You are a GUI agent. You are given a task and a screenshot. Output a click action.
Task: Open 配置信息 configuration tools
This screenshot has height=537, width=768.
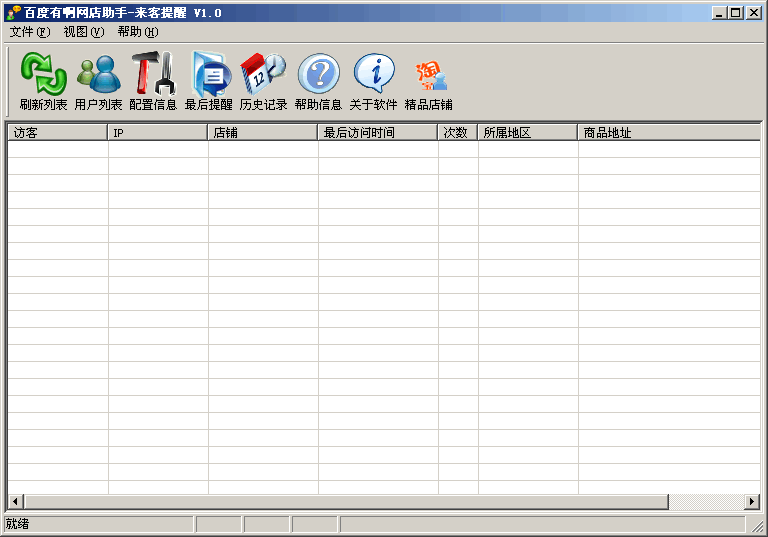click(153, 81)
